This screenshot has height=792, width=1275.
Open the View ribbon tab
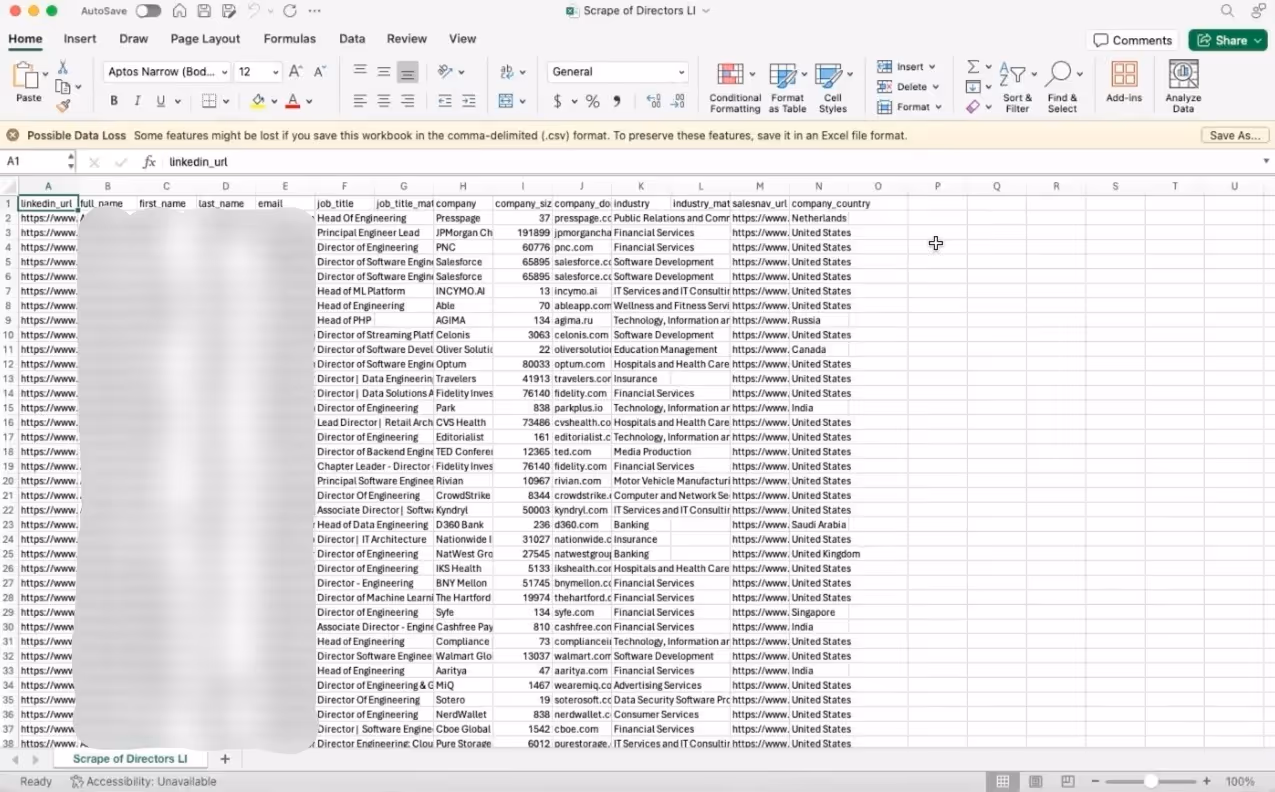462,39
